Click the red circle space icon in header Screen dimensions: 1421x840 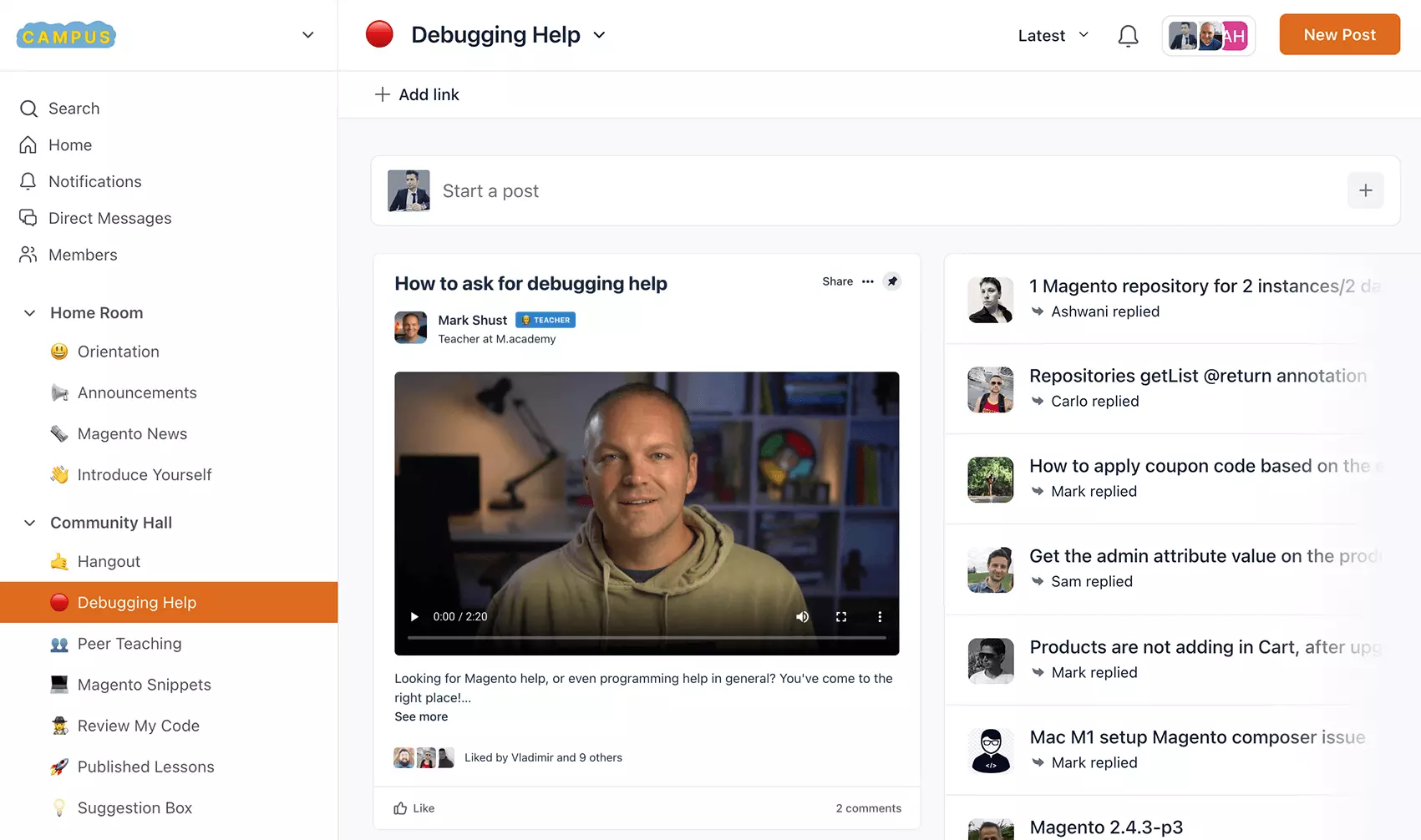click(x=379, y=34)
